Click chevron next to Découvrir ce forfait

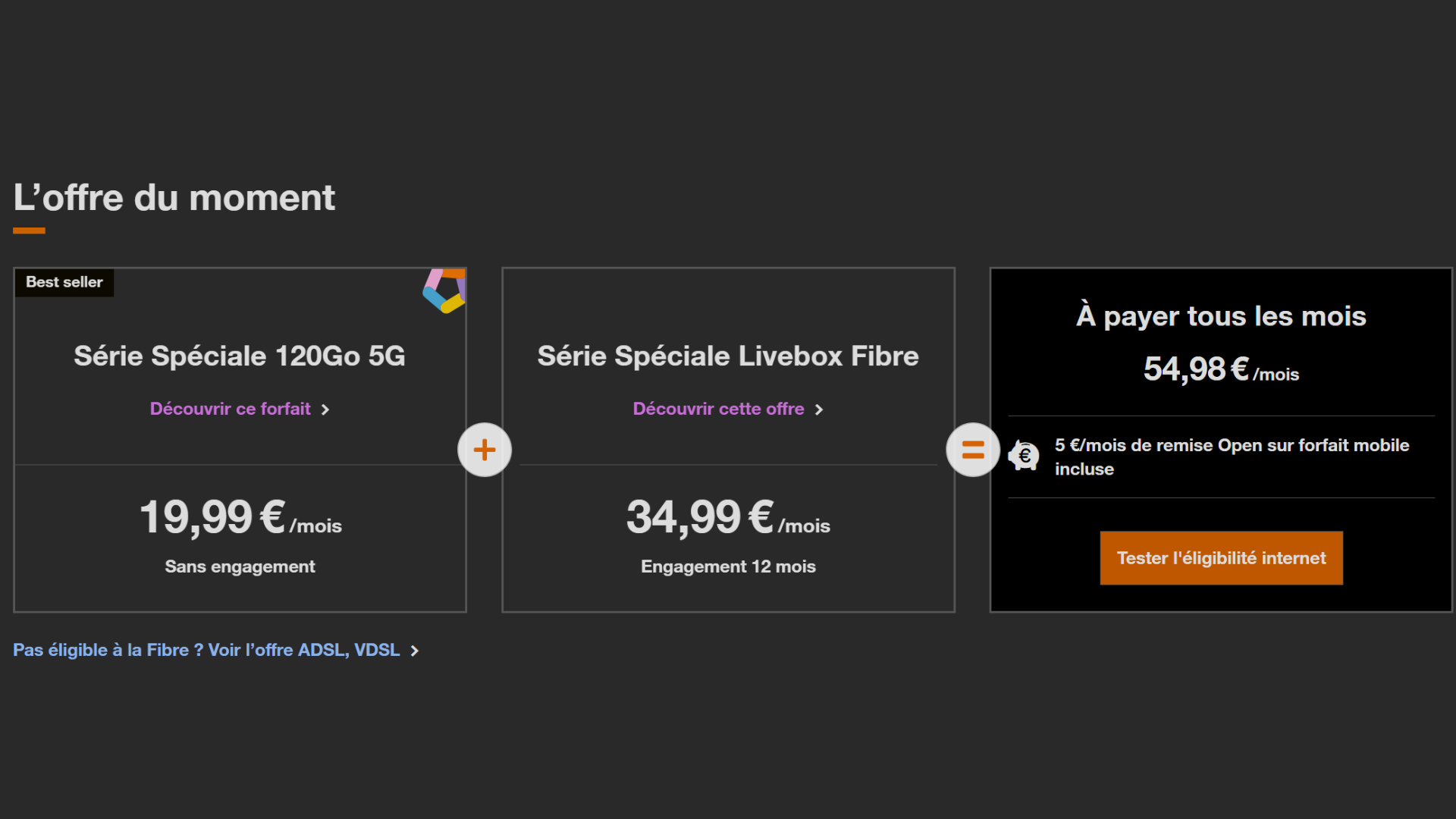[325, 409]
